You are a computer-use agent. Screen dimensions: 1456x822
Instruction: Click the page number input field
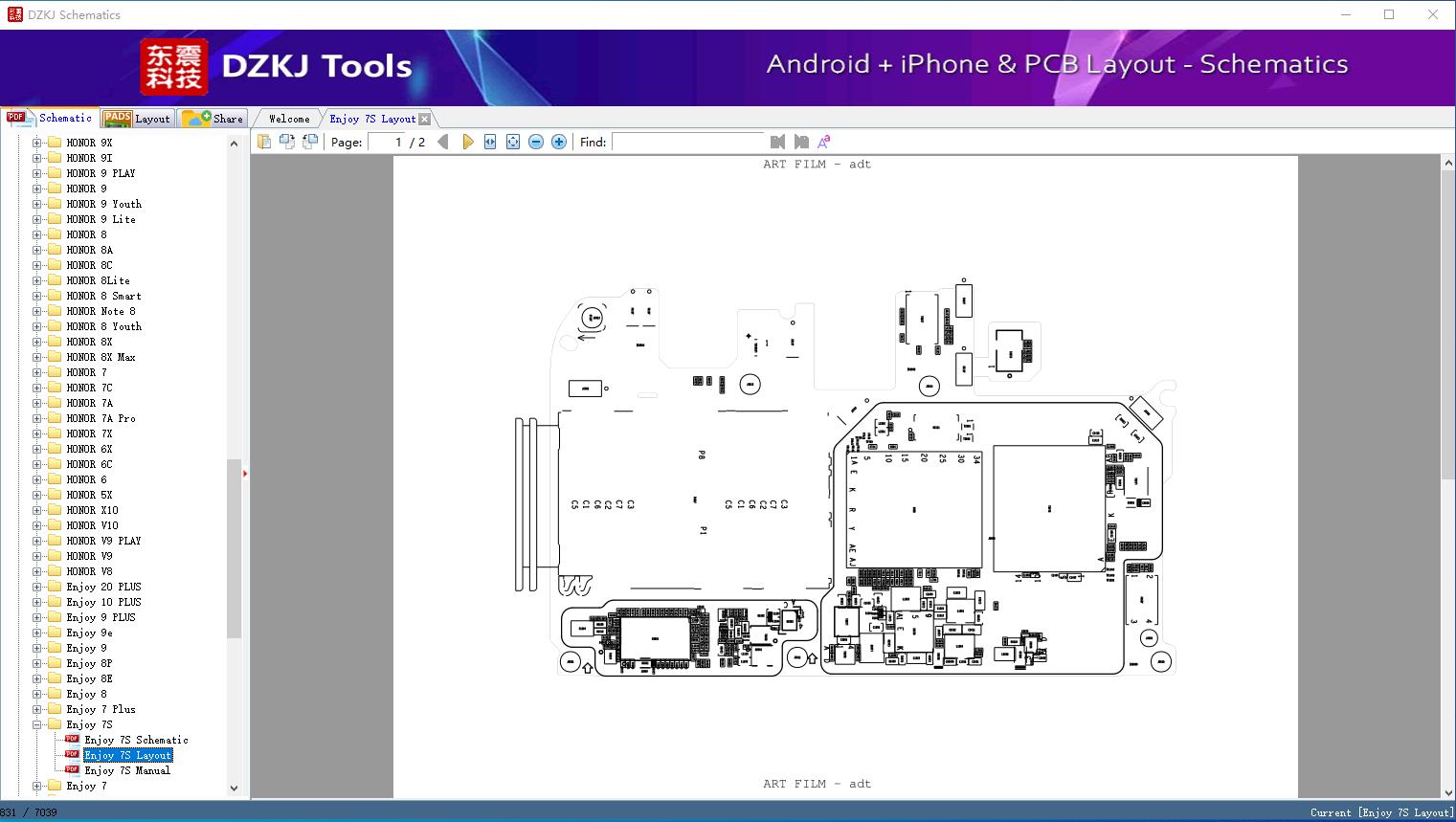[x=386, y=142]
